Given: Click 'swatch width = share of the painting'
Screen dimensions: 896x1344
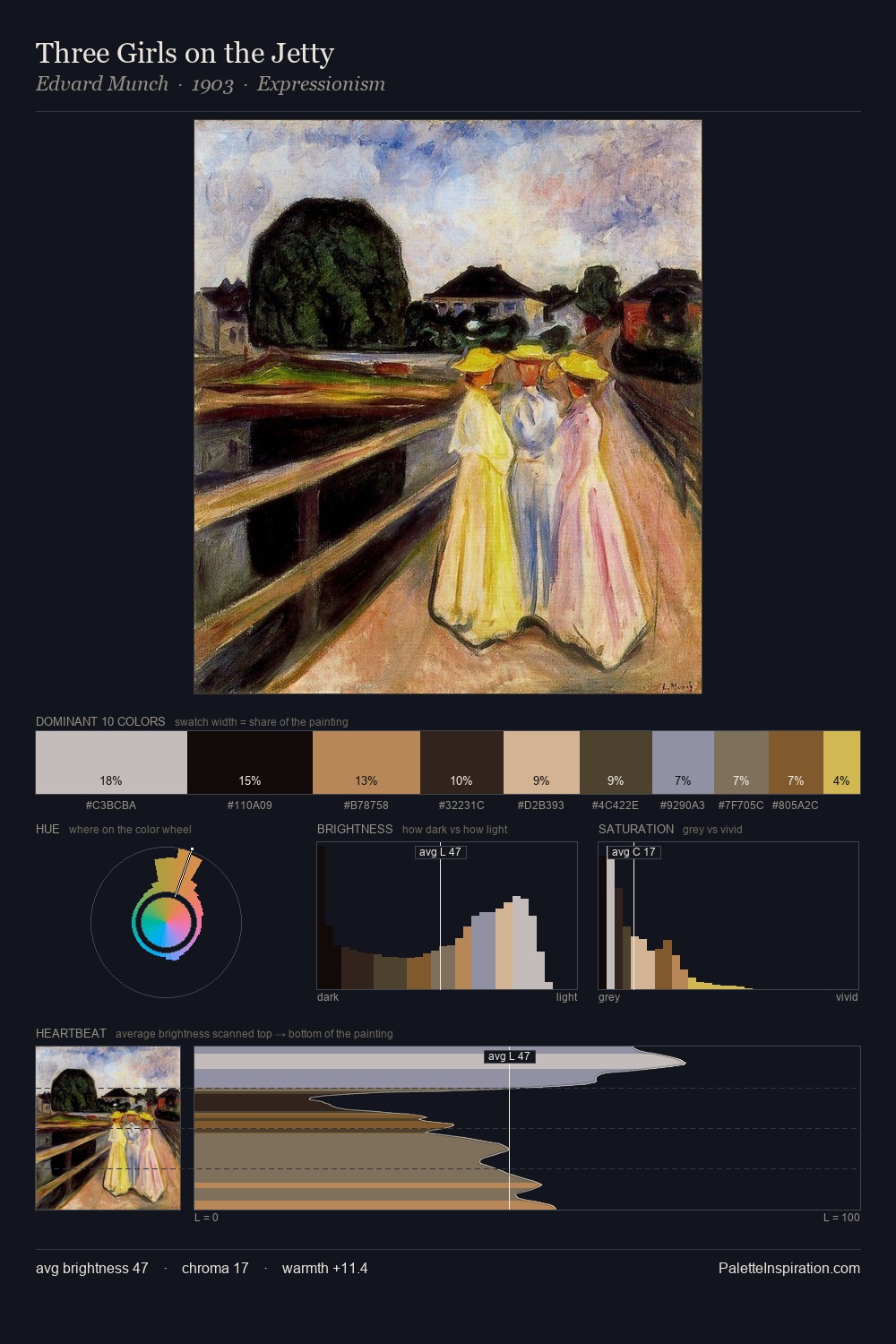Looking at the screenshot, I should 262,722.
